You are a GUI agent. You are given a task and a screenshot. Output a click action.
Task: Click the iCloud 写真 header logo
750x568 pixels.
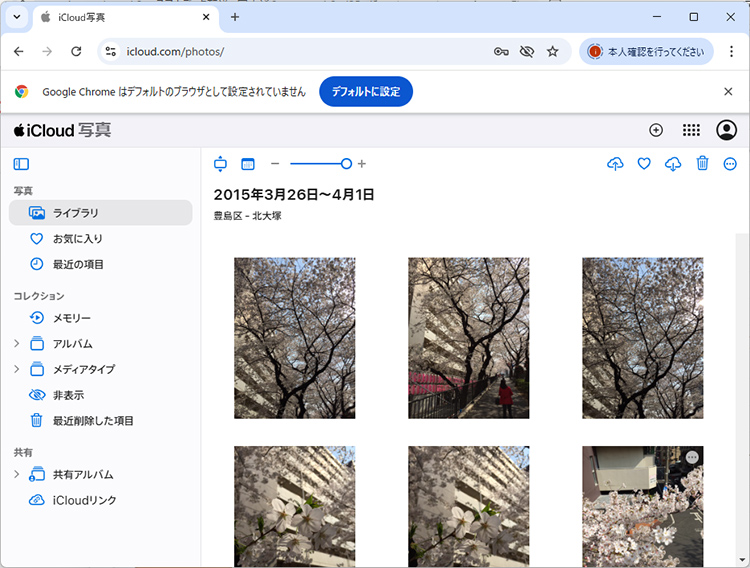tap(63, 130)
